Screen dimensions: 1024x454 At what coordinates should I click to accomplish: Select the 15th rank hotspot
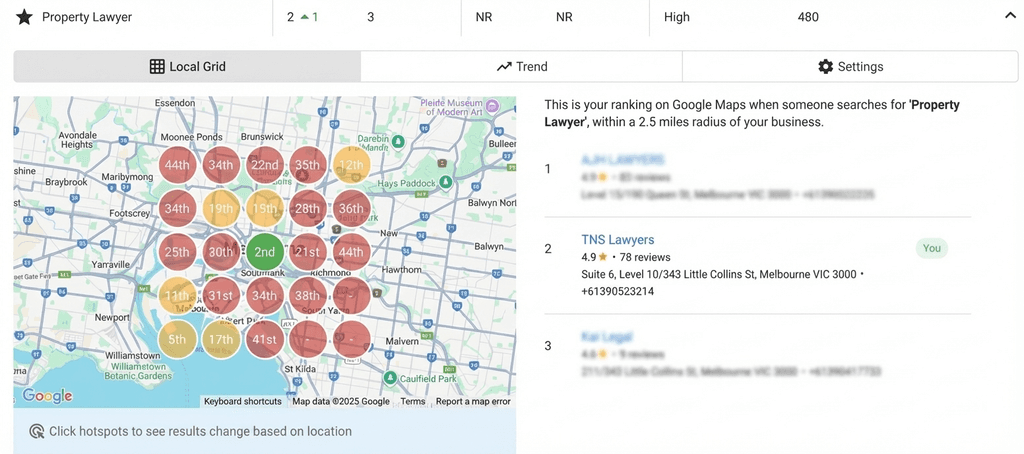tap(264, 209)
